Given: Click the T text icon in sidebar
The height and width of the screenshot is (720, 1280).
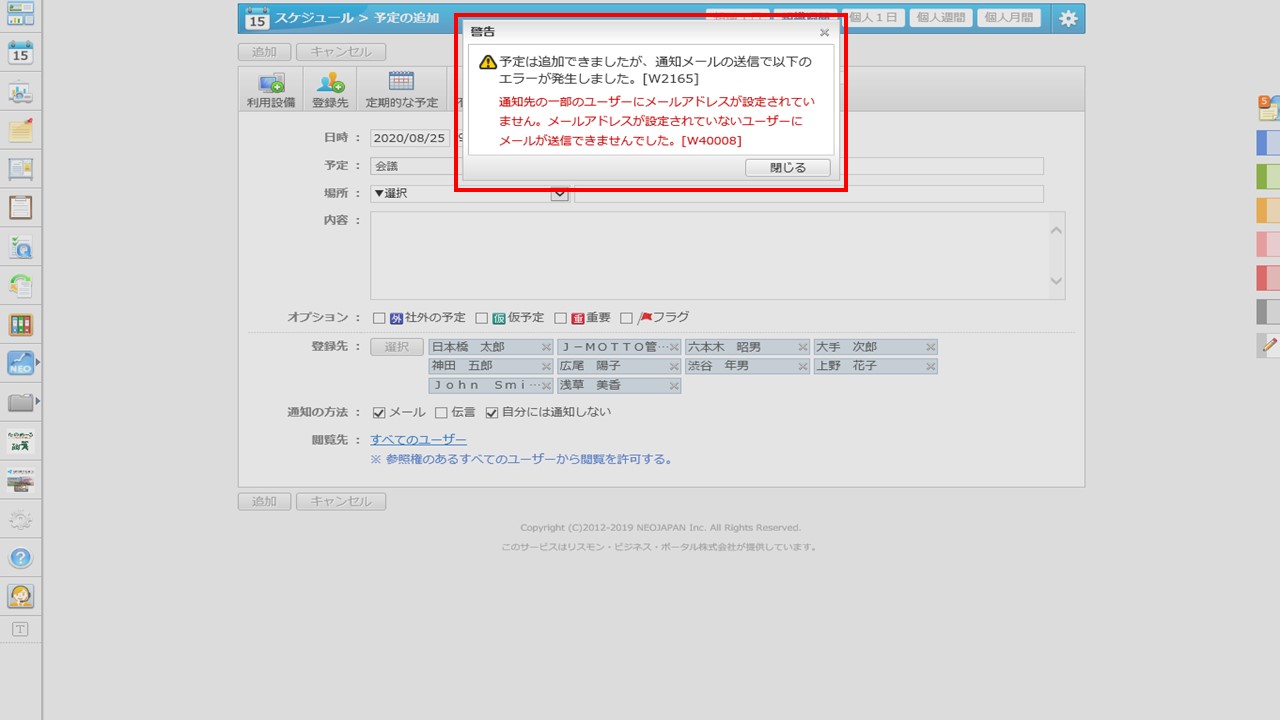Looking at the screenshot, I should (x=21, y=629).
